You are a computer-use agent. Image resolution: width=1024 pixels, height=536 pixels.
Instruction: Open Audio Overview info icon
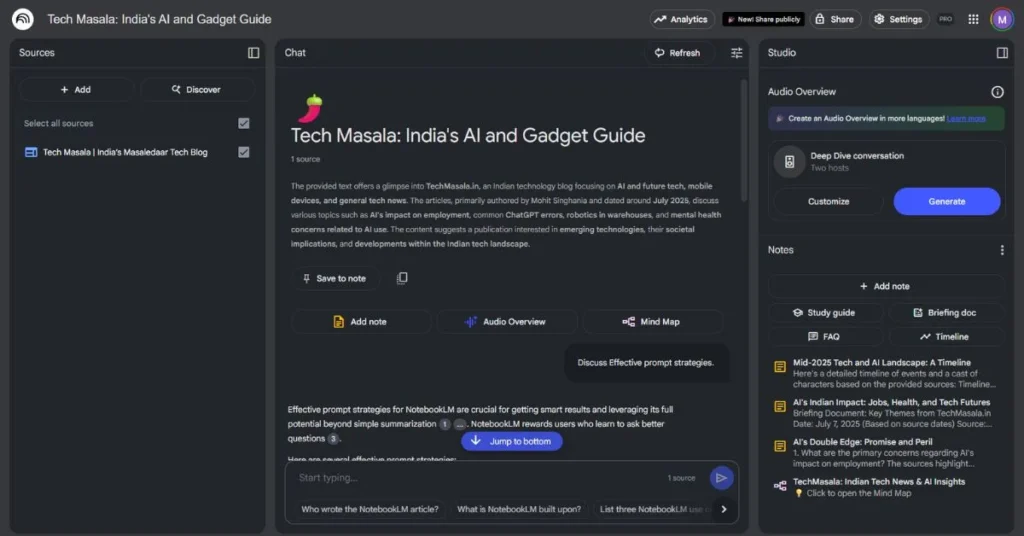(x=997, y=92)
